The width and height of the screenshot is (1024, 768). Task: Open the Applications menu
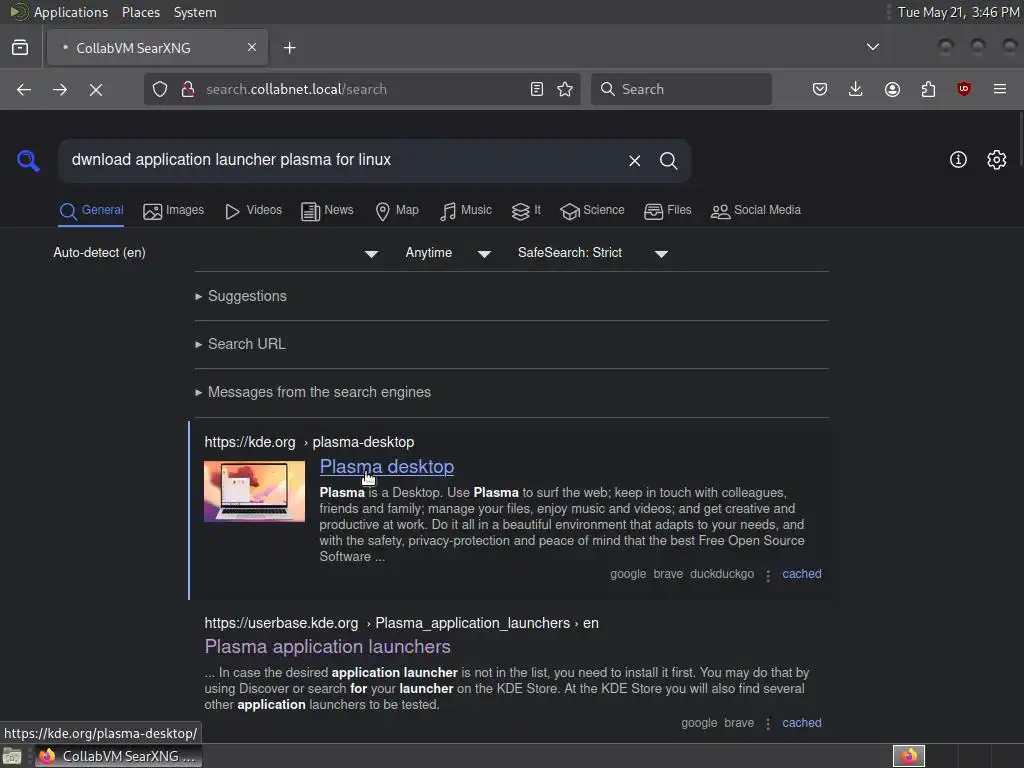tap(71, 12)
